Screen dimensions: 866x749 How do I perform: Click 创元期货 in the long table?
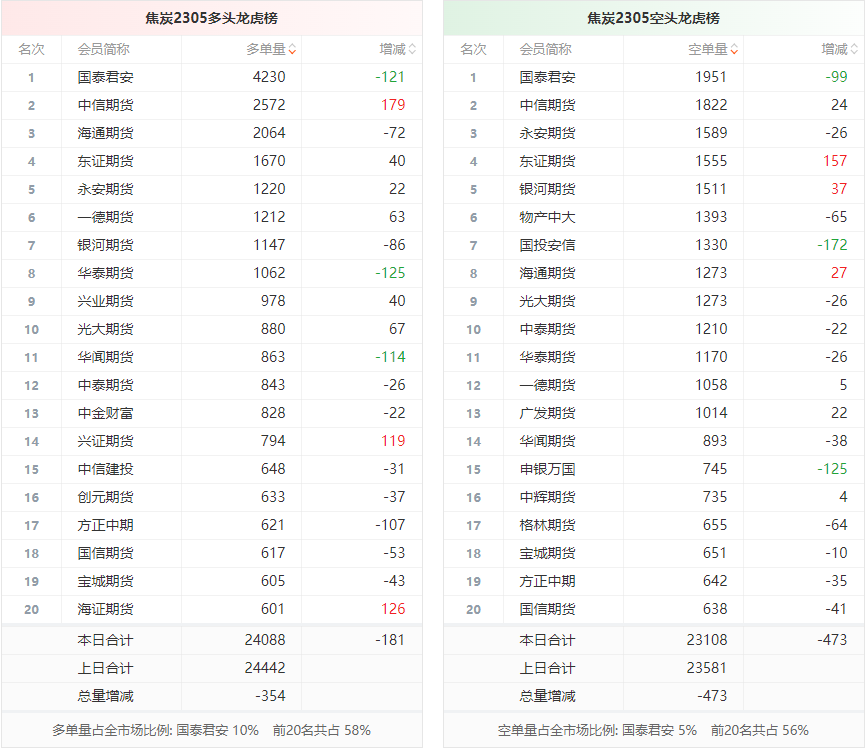pos(105,497)
